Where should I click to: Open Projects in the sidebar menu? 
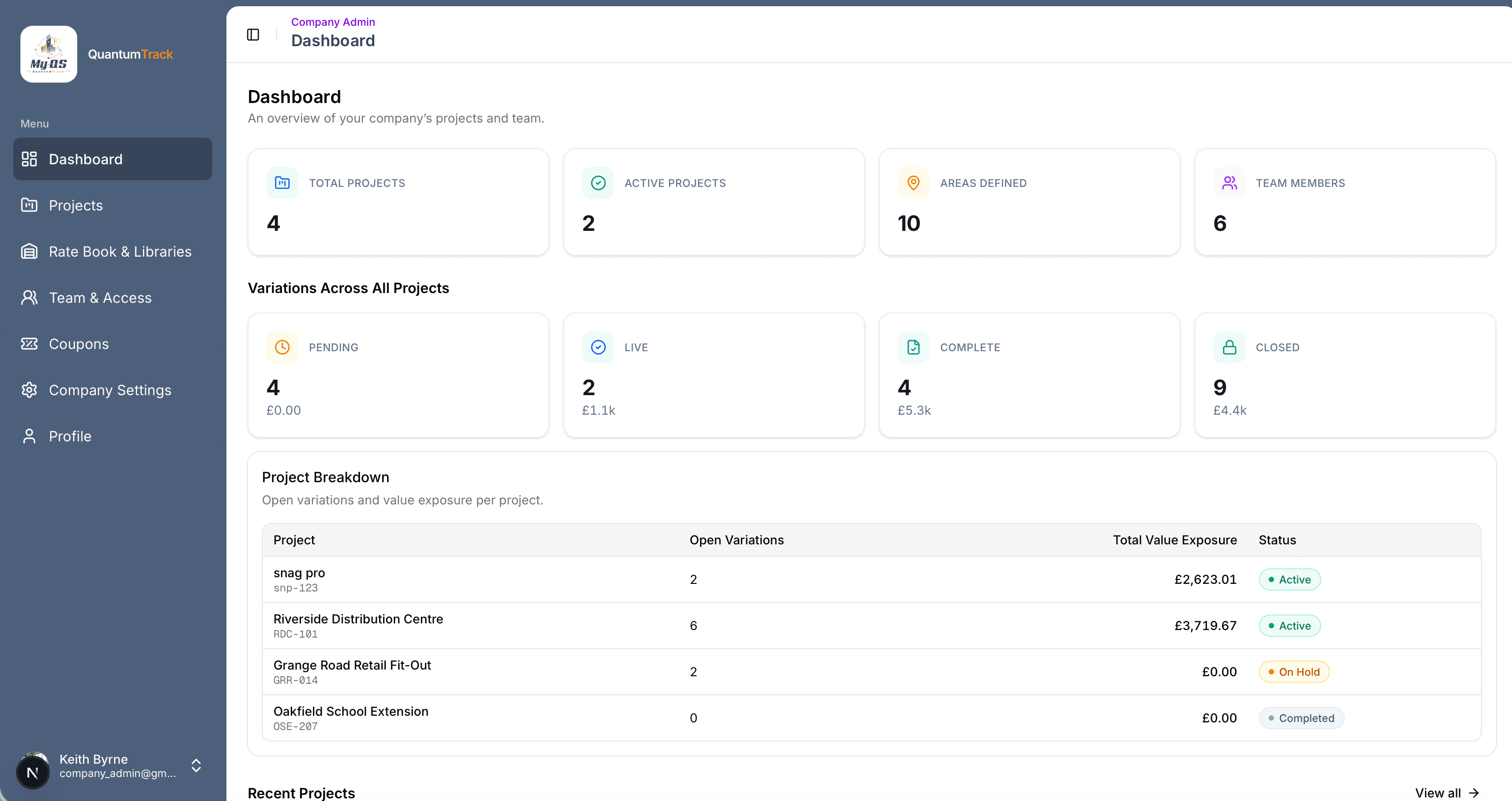pyautogui.click(x=113, y=206)
